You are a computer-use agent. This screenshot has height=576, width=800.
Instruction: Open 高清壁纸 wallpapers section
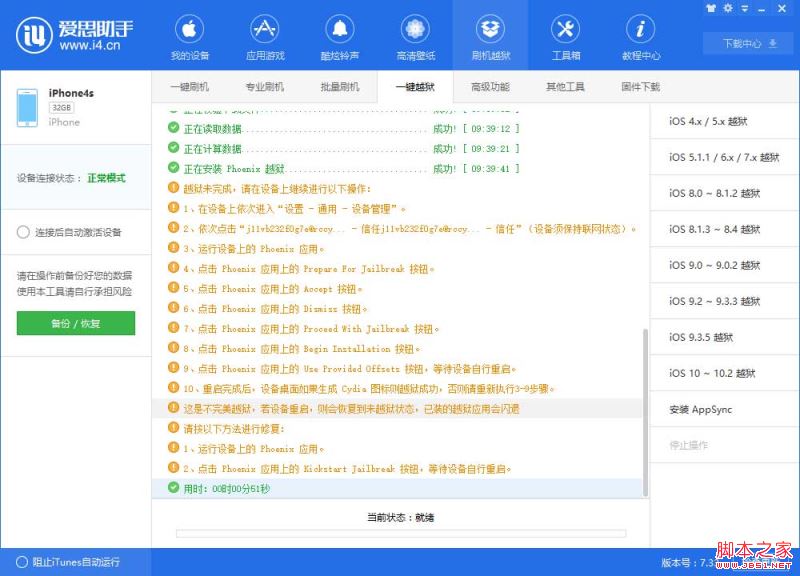coord(415,37)
